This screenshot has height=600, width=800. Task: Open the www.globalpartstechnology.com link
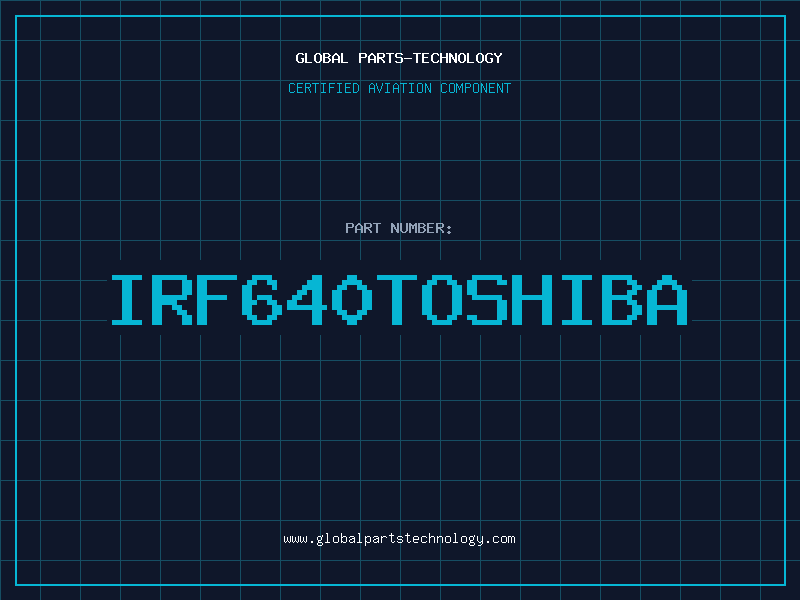(x=399, y=539)
